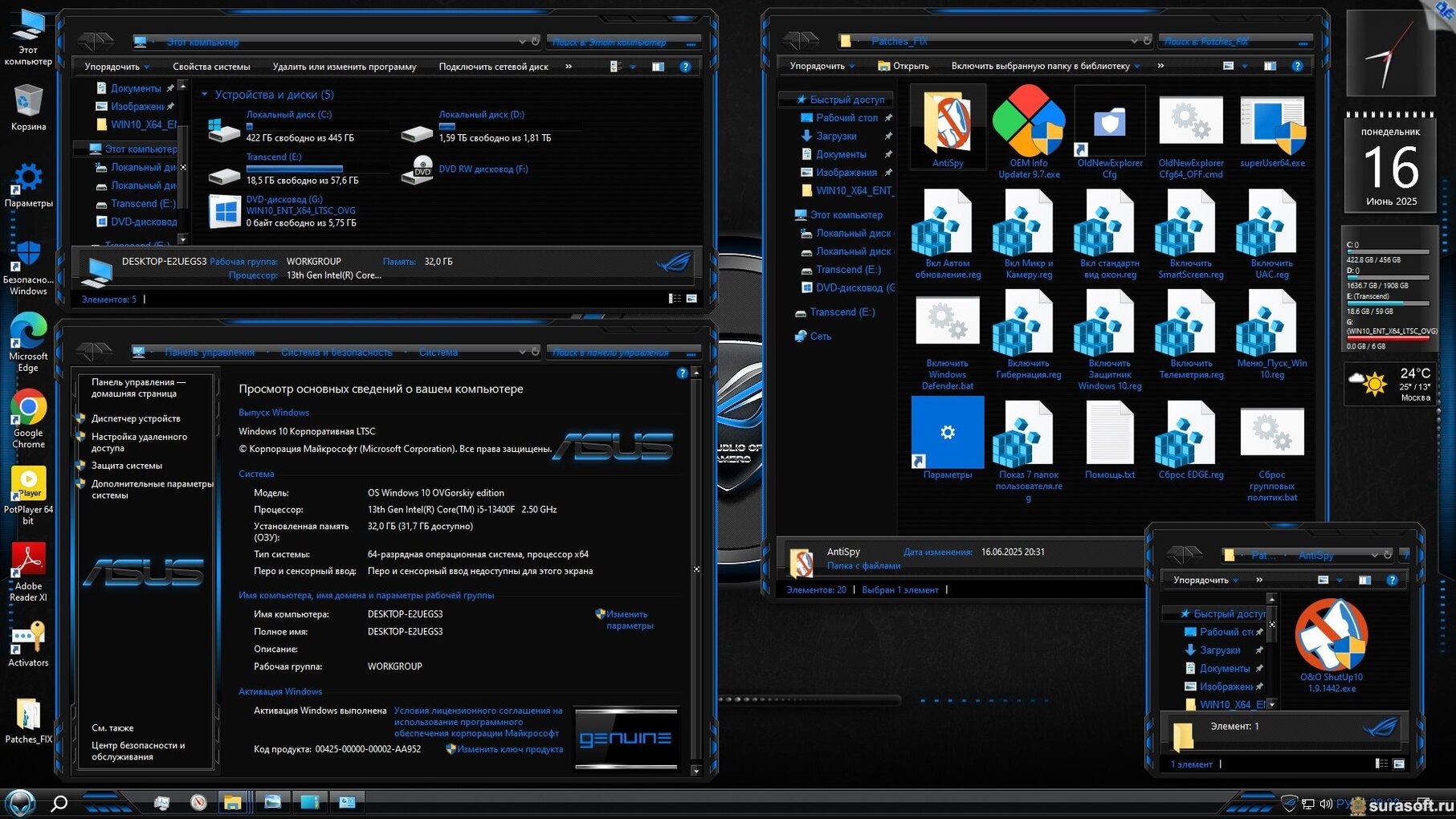Image resolution: width=1456 pixels, height=819 pixels.
Task: Select OEM Info Updater 9.7.exe file
Action: (x=1029, y=131)
